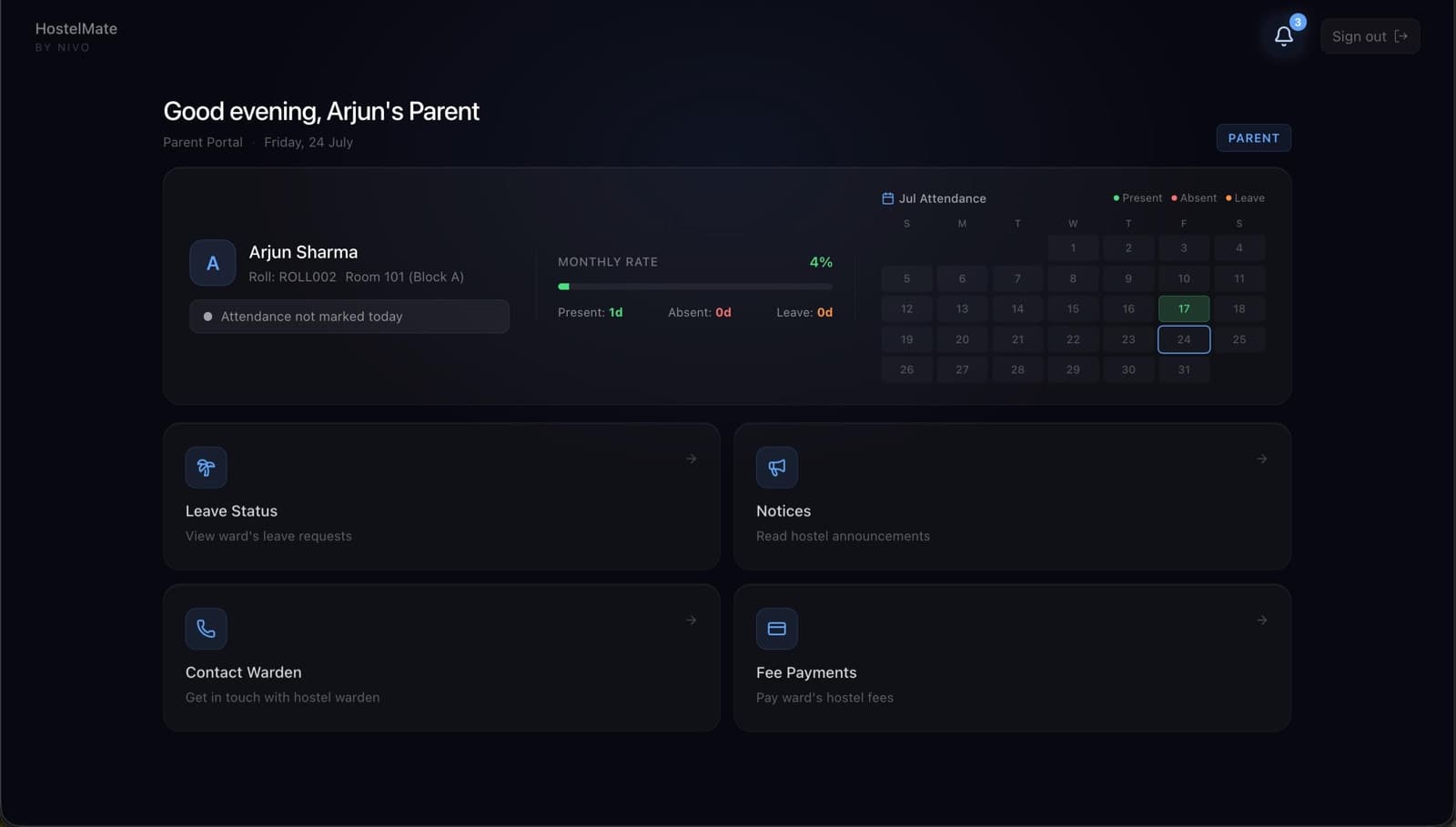
Task: Select July 31 in the calendar
Action: point(1183,369)
